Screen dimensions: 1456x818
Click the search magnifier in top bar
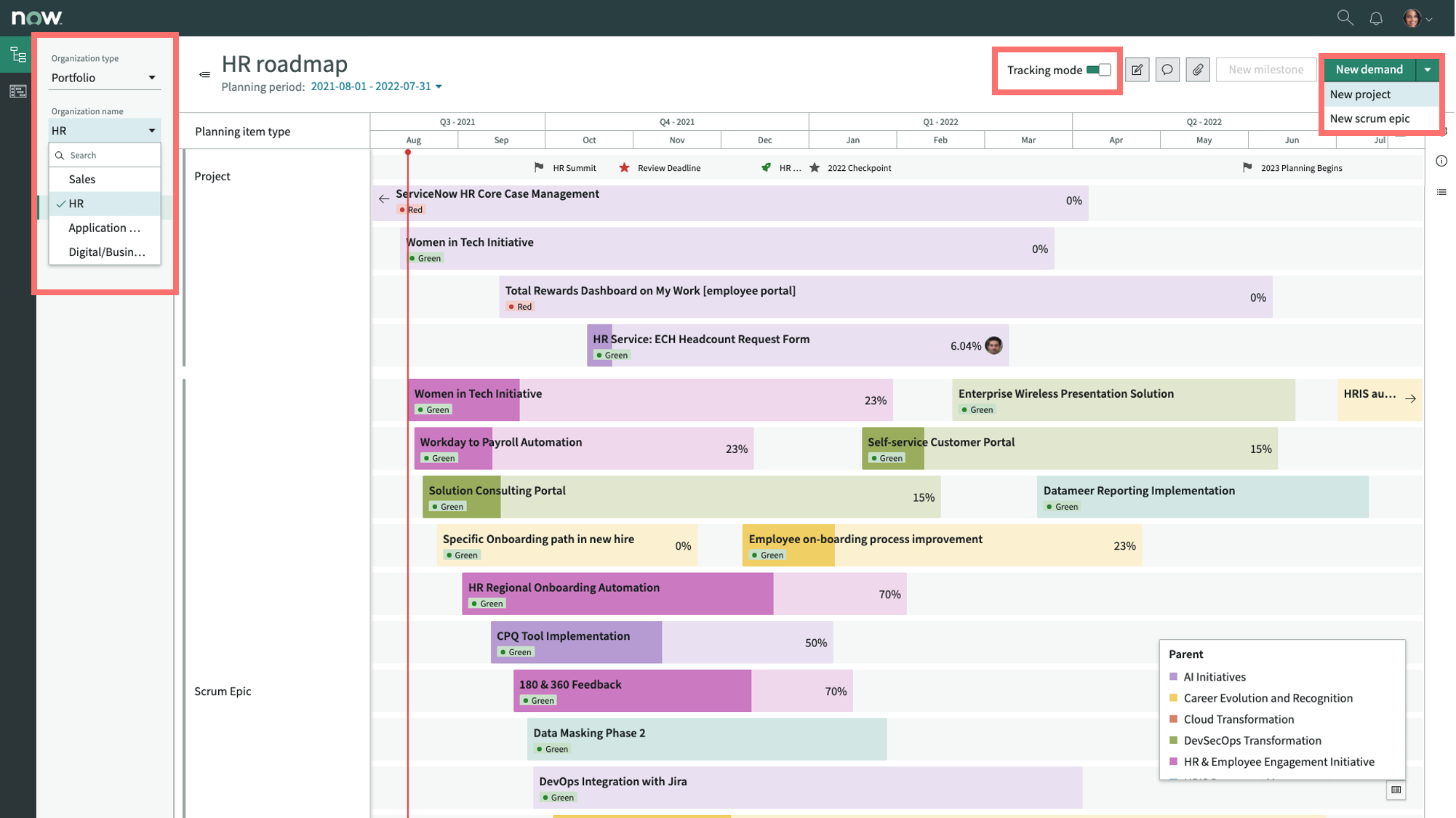point(1345,17)
